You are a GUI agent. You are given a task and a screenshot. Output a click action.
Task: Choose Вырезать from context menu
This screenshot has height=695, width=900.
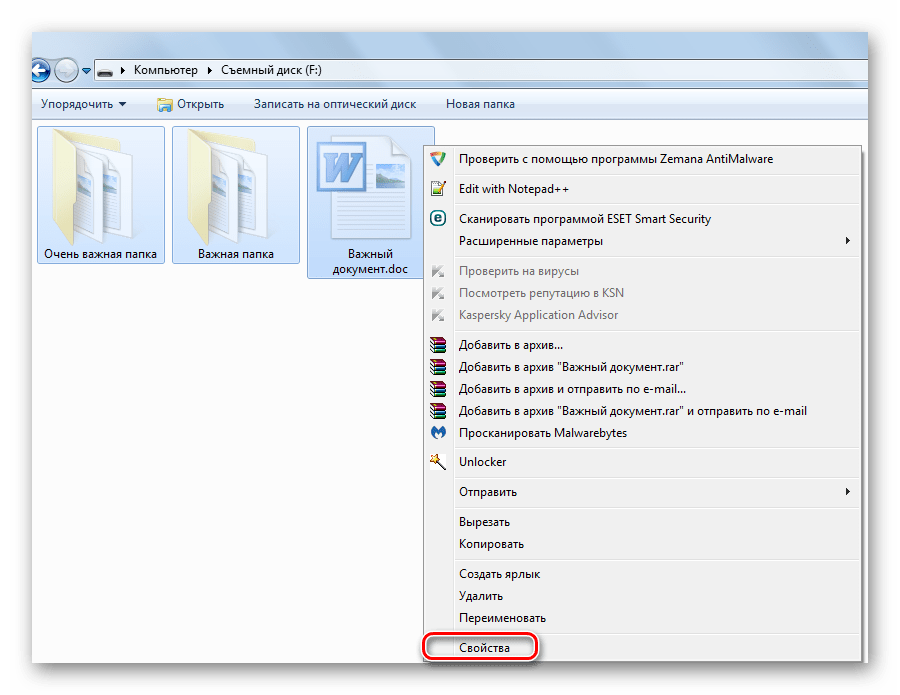(642, 522)
